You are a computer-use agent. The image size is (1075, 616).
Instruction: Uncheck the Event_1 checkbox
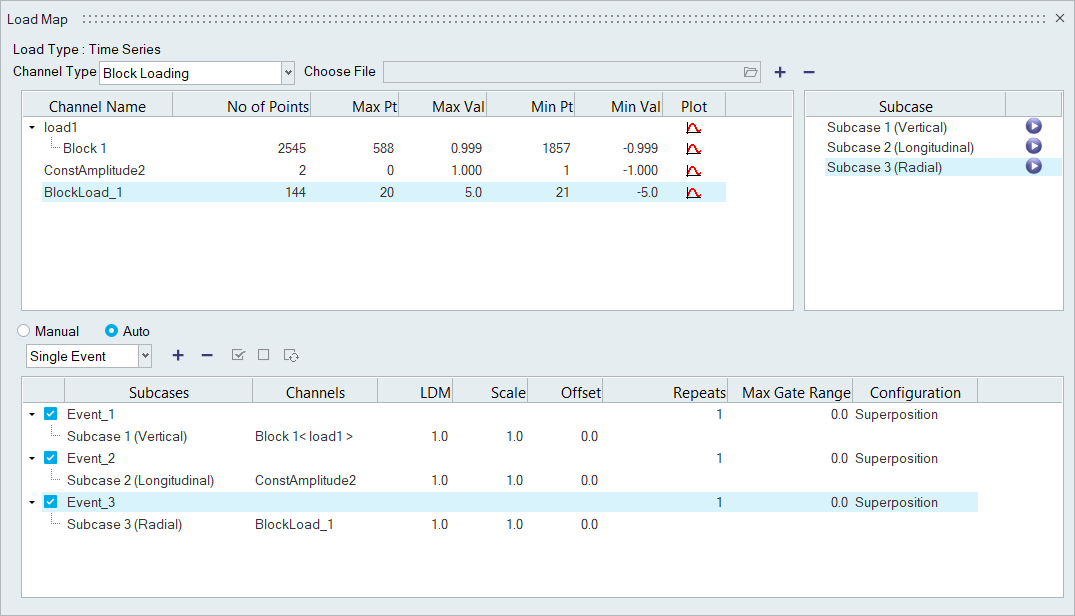tap(51, 414)
